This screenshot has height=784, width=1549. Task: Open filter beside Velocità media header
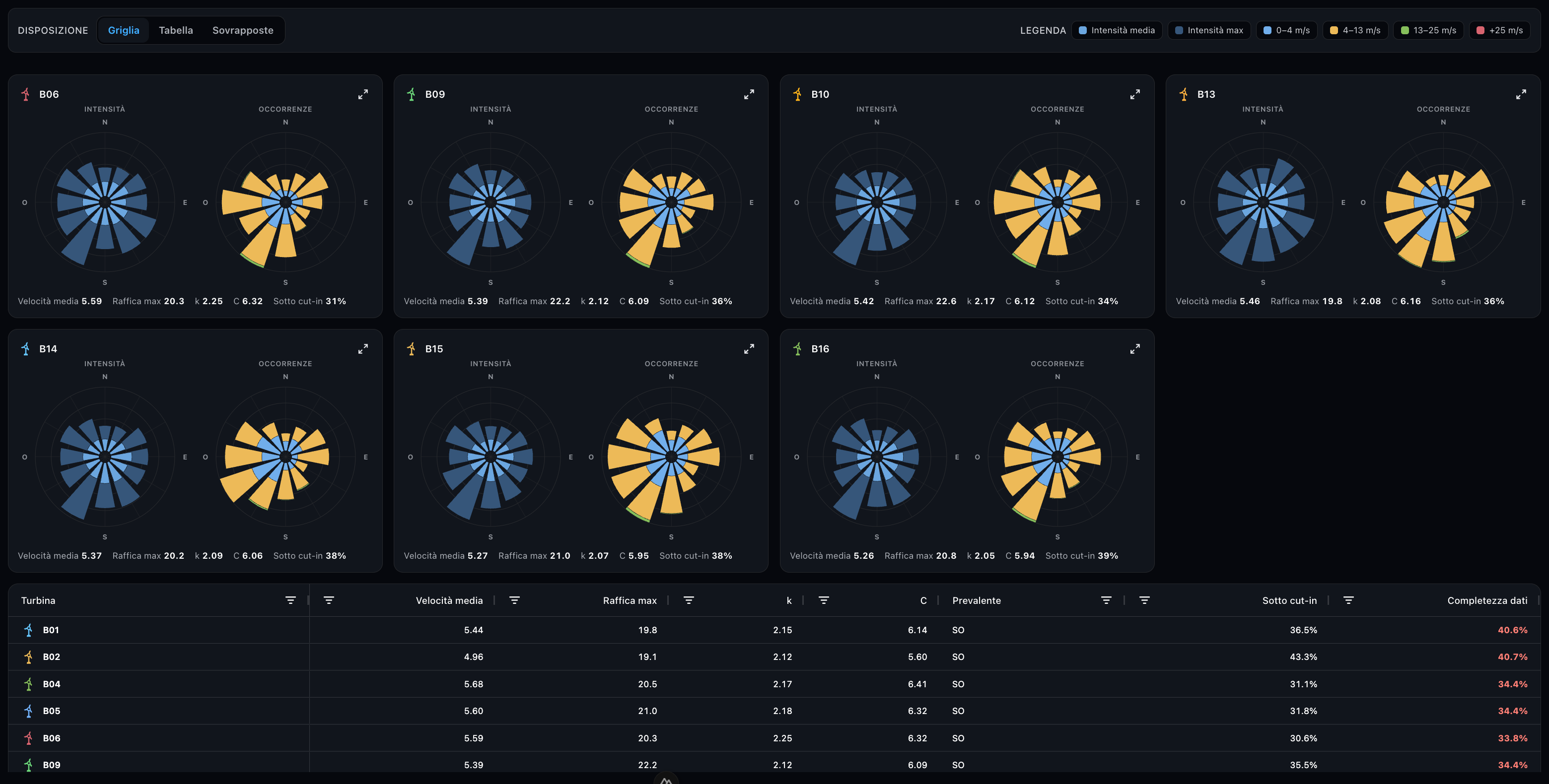[x=329, y=601]
